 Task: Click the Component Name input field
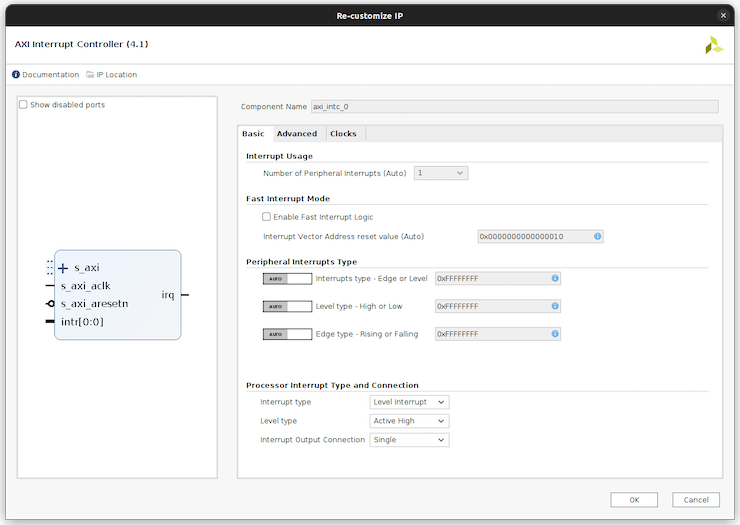pos(514,106)
